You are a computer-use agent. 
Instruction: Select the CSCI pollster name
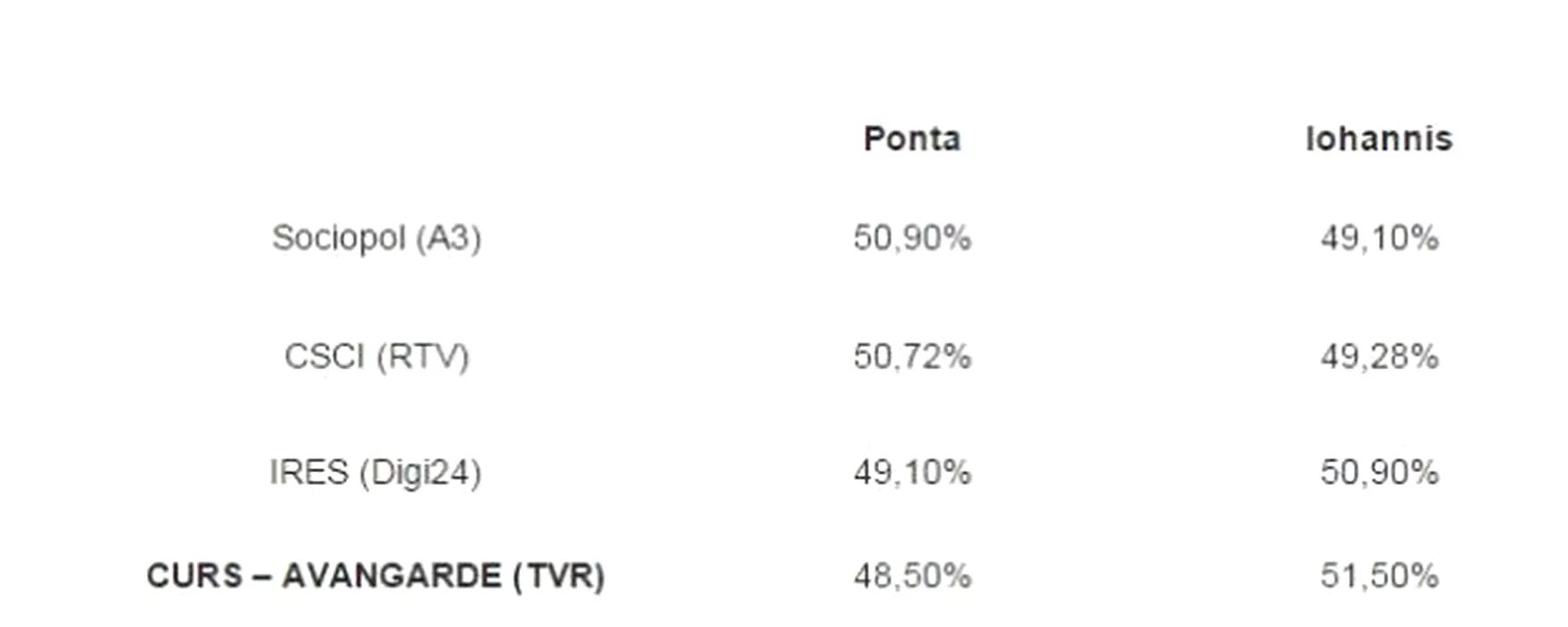[324, 356]
